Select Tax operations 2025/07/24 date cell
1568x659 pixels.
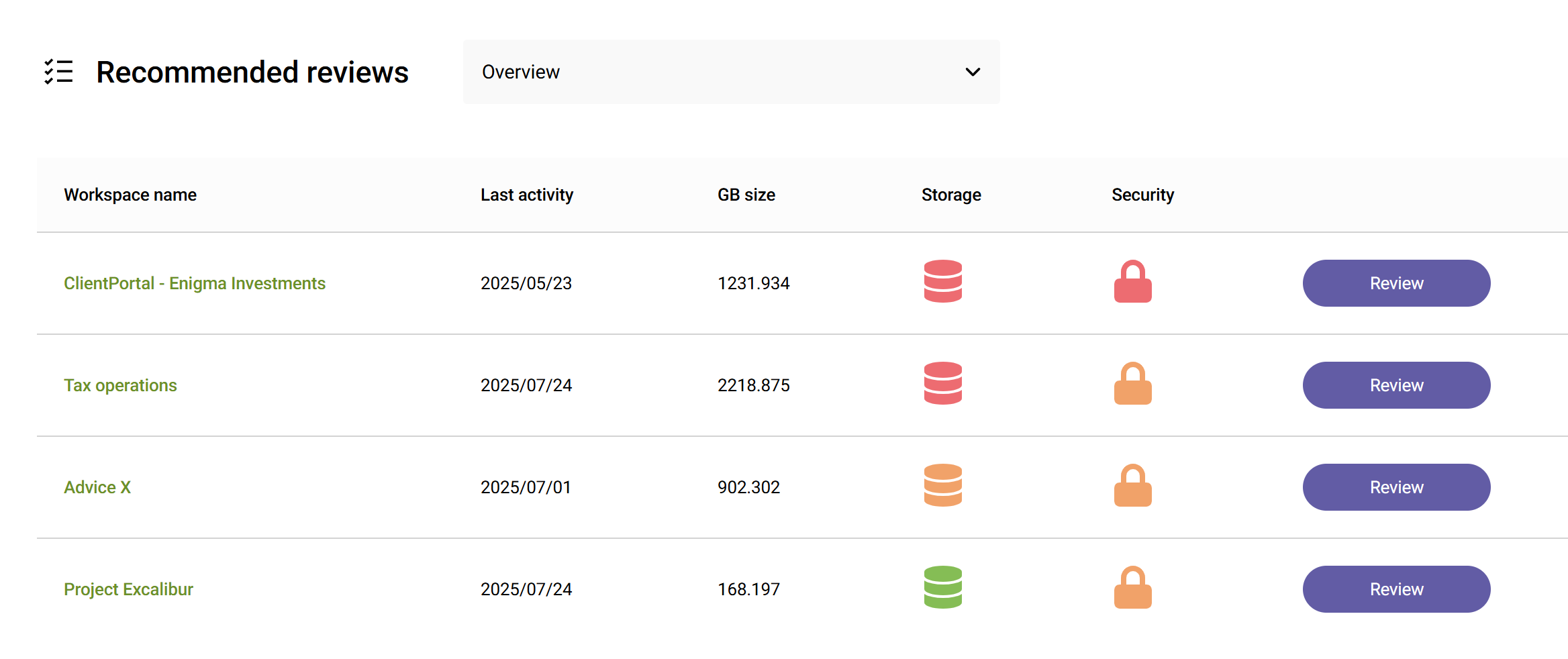coord(526,385)
